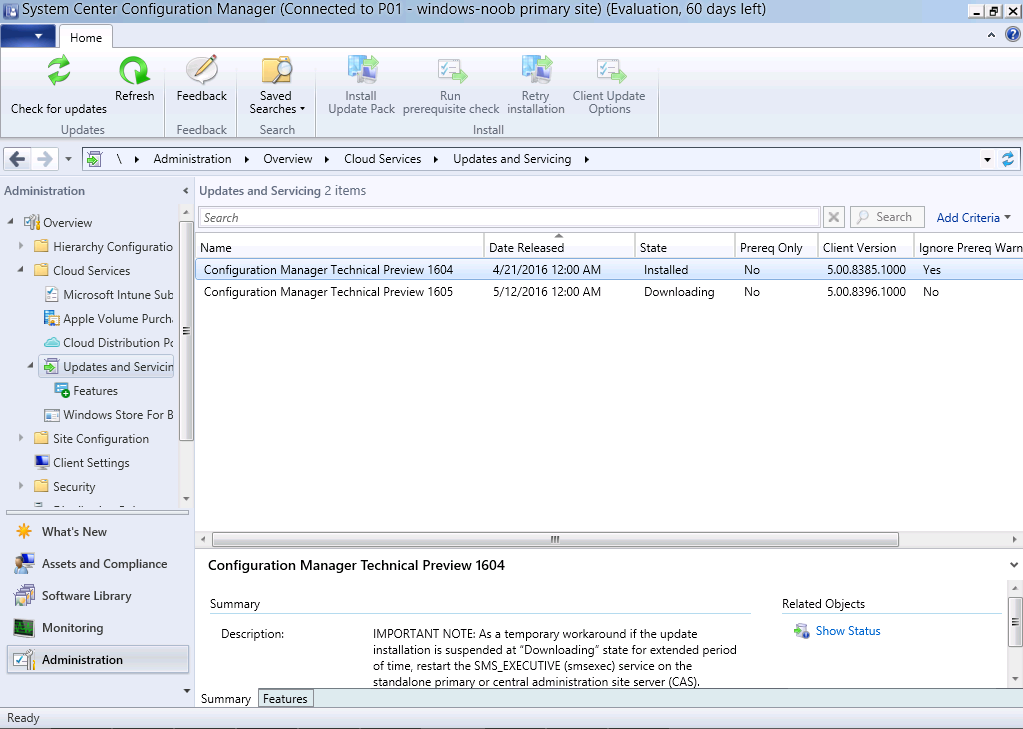The height and width of the screenshot is (729, 1023).
Task: Open Software Library workspace
Action: click(x=98, y=596)
